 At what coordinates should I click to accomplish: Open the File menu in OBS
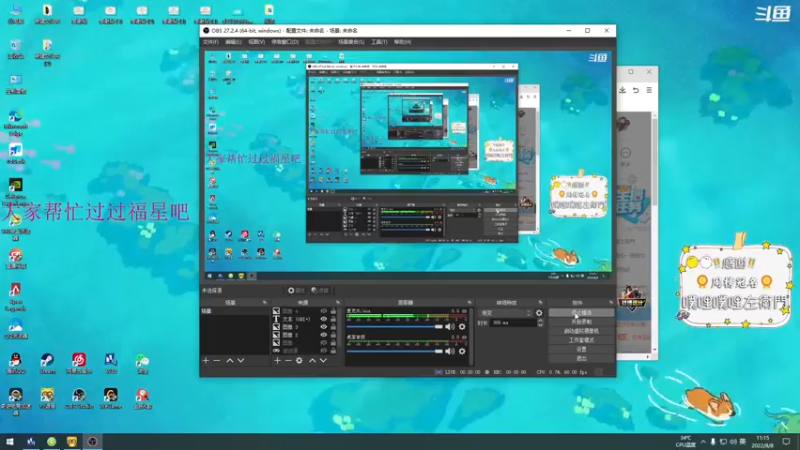click(210, 42)
